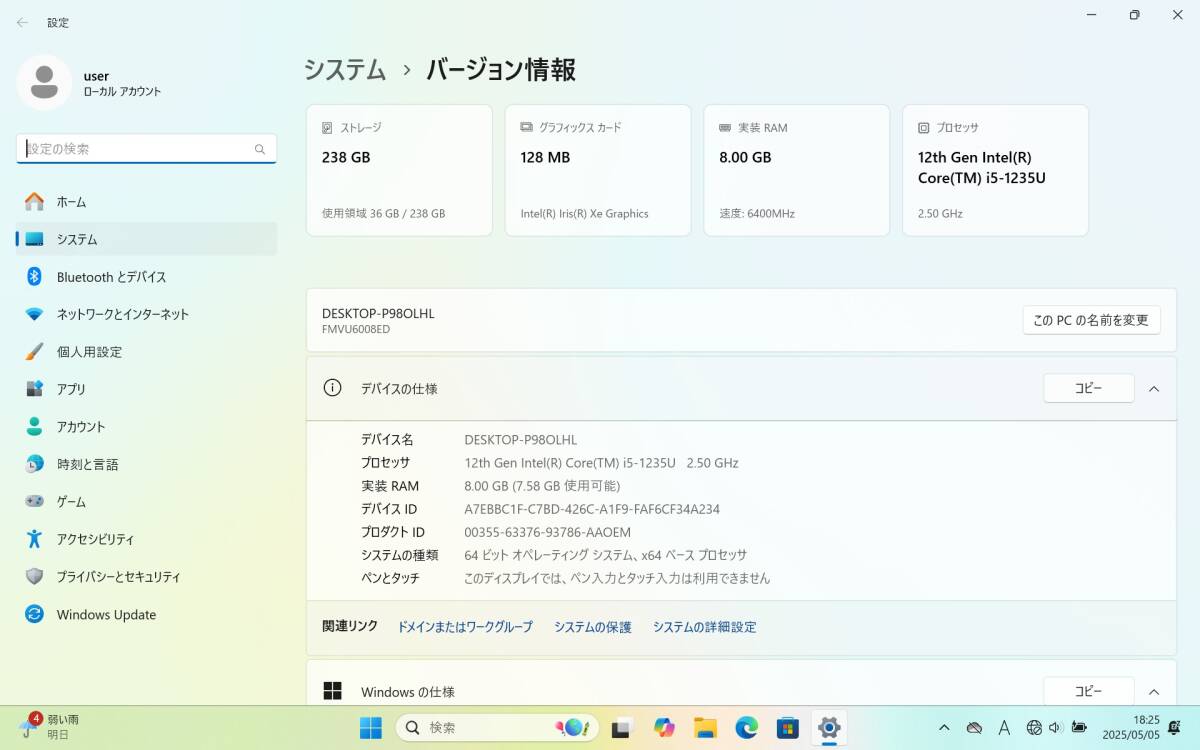Open システムの詳細設定 link
1200x750 pixels.
pos(705,627)
